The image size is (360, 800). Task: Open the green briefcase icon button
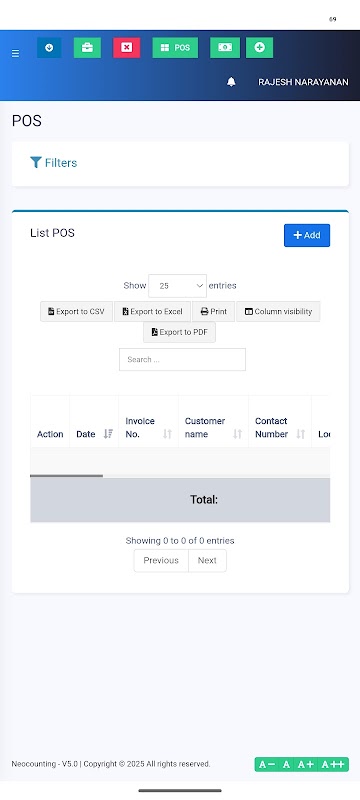87,47
